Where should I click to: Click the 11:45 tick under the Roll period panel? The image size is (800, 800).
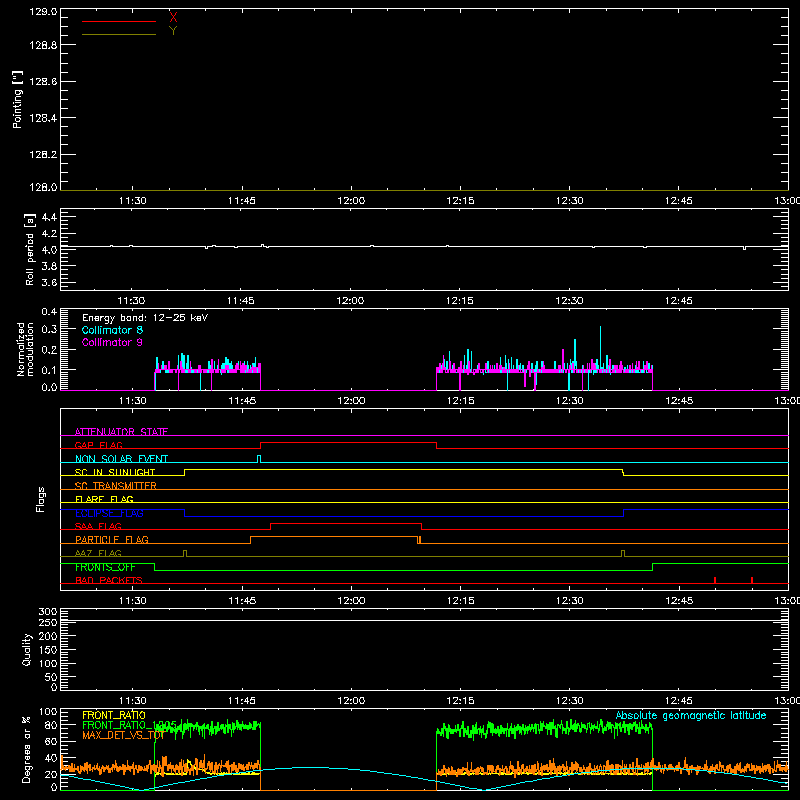(x=241, y=301)
